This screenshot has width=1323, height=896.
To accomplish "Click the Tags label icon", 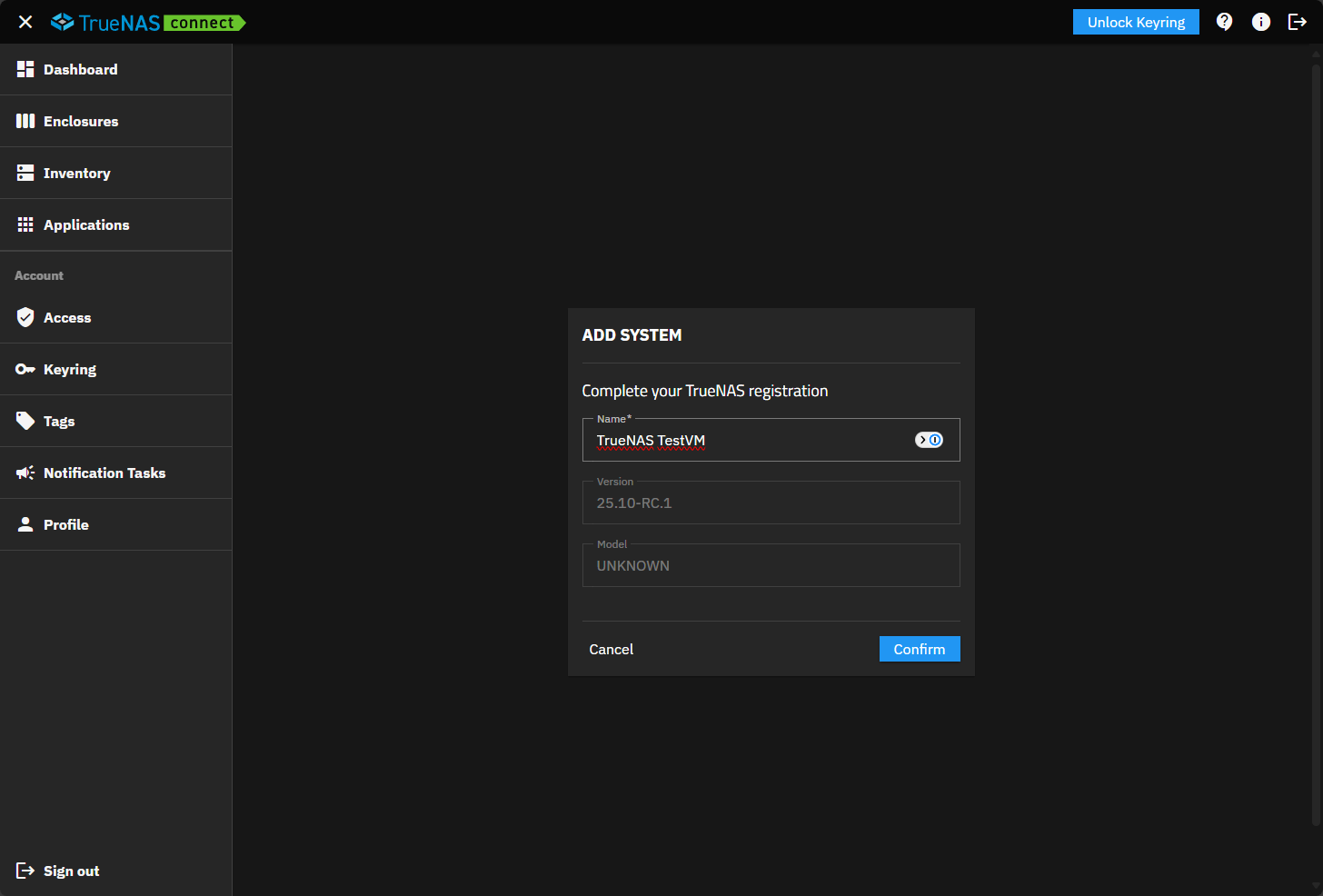I will tap(25, 421).
